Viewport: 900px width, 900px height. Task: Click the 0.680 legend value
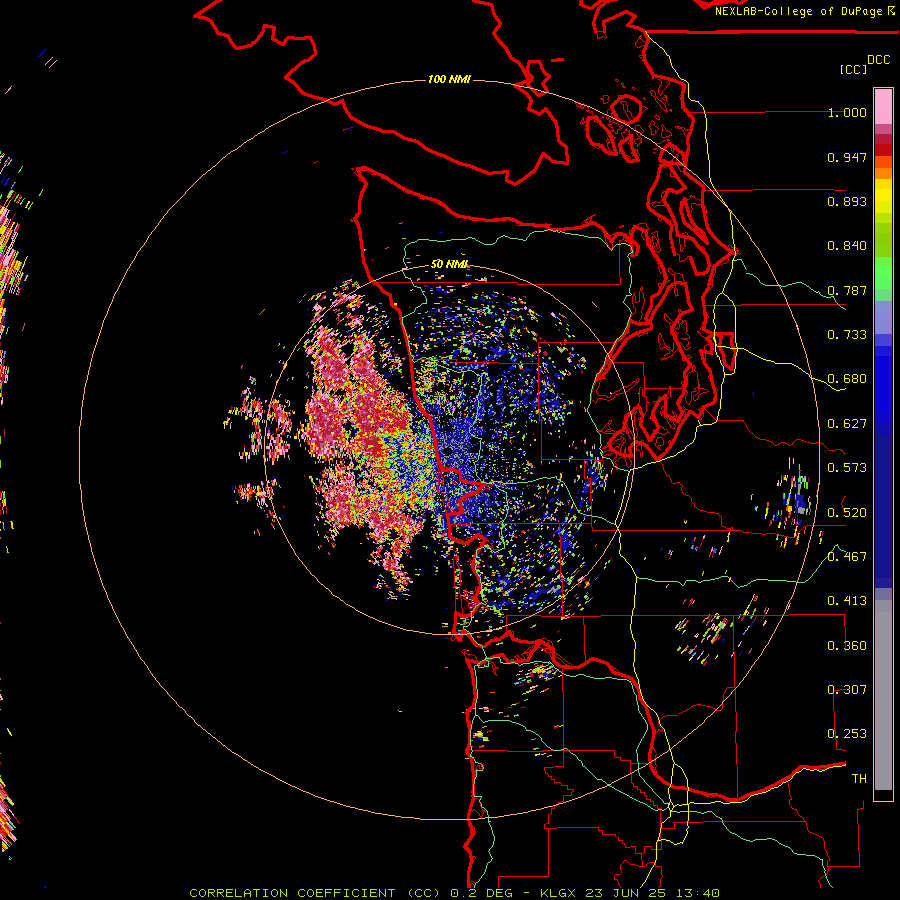pos(847,379)
